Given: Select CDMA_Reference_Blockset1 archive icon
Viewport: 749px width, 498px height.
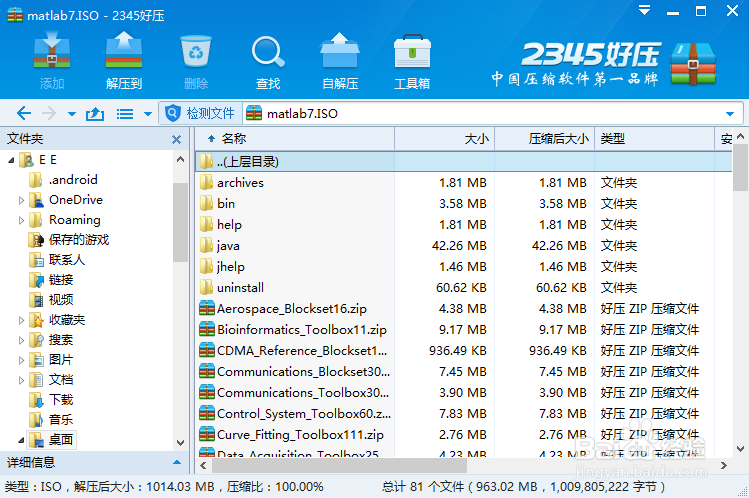Looking at the screenshot, I should (x=207, y=350).
